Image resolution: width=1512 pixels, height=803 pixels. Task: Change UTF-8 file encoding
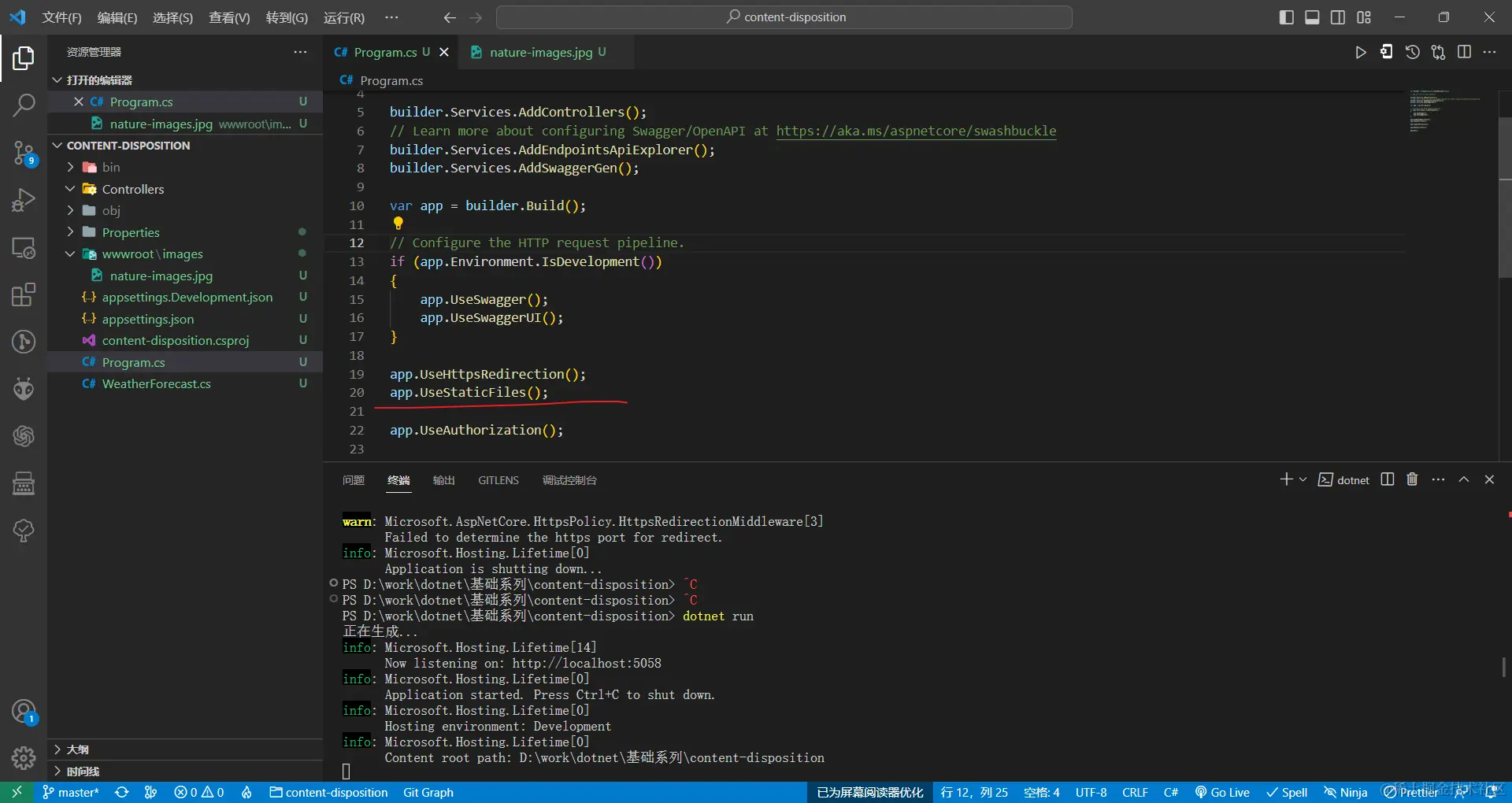(1091, 792)
